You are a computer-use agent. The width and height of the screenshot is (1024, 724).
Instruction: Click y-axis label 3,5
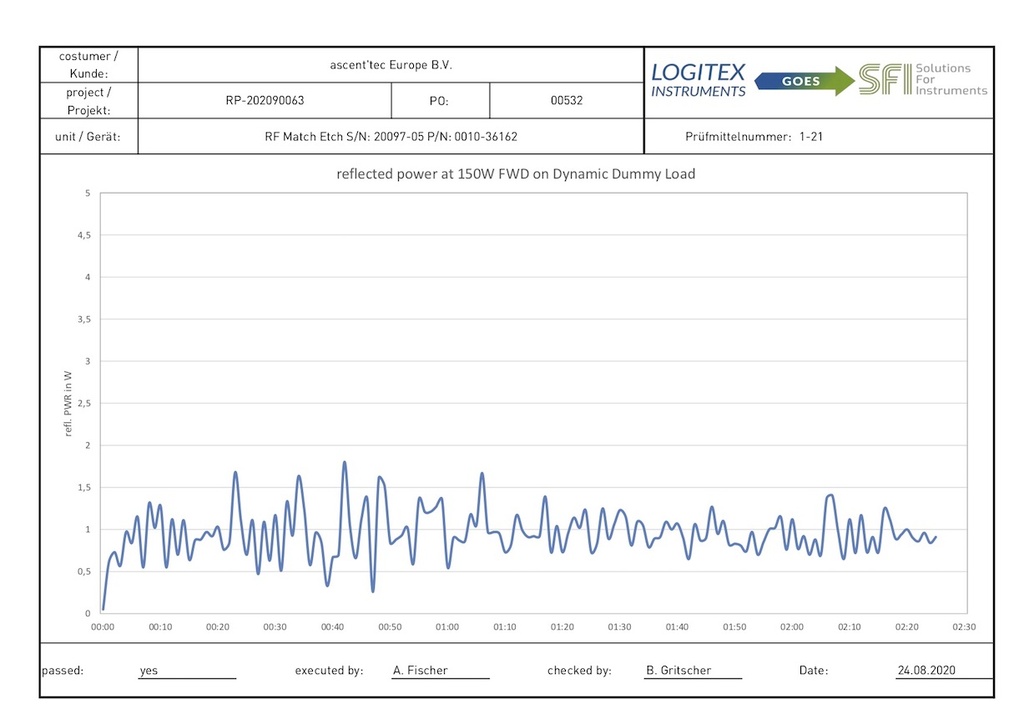pos(84,319)
